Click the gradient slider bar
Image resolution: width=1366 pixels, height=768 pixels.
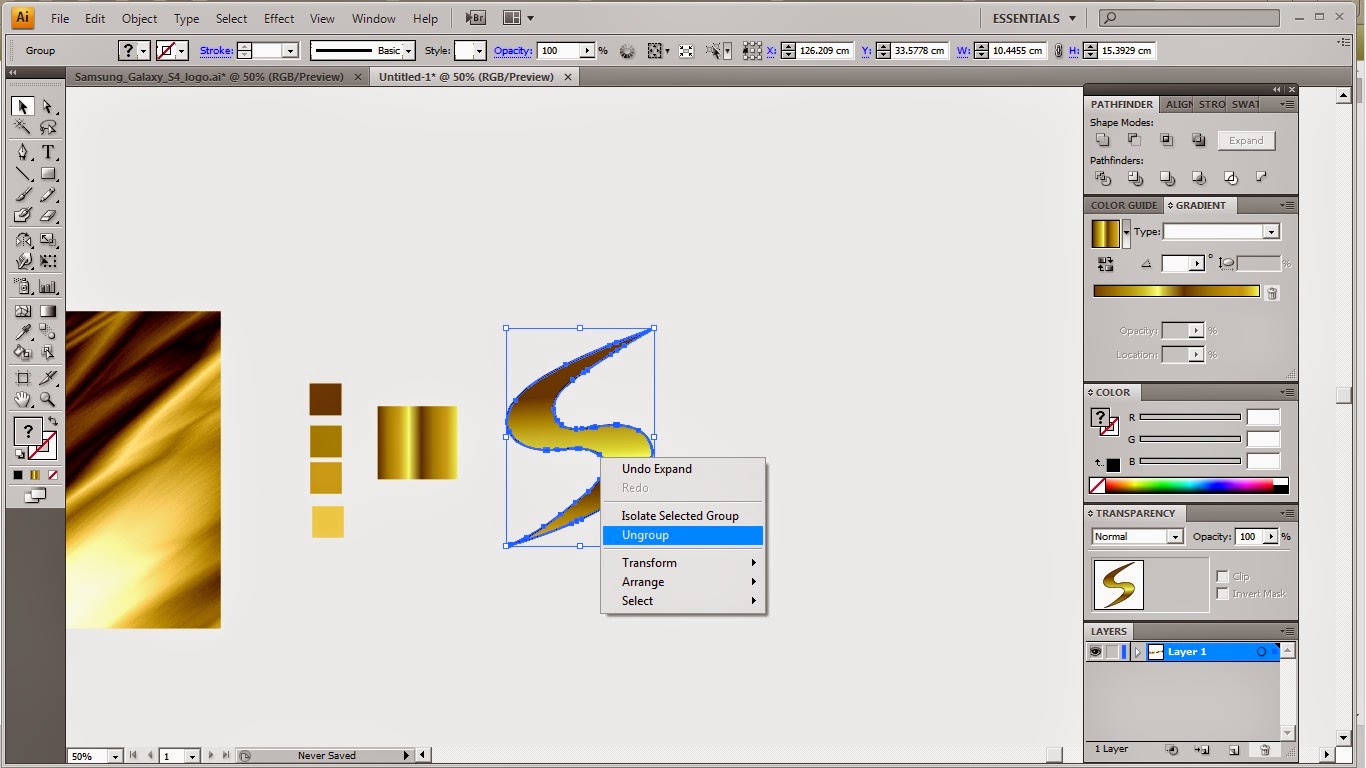(1177, 291)
